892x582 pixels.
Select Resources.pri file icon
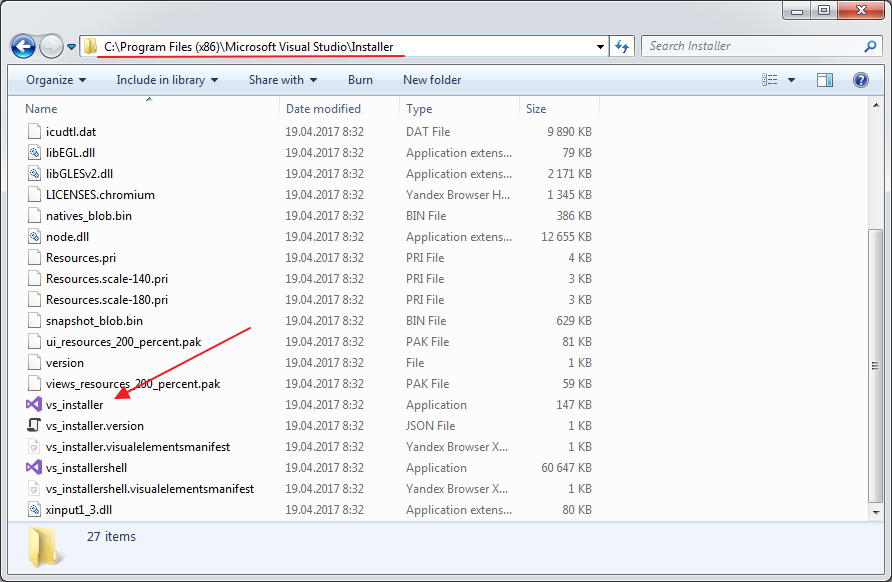tap(34, 258)
